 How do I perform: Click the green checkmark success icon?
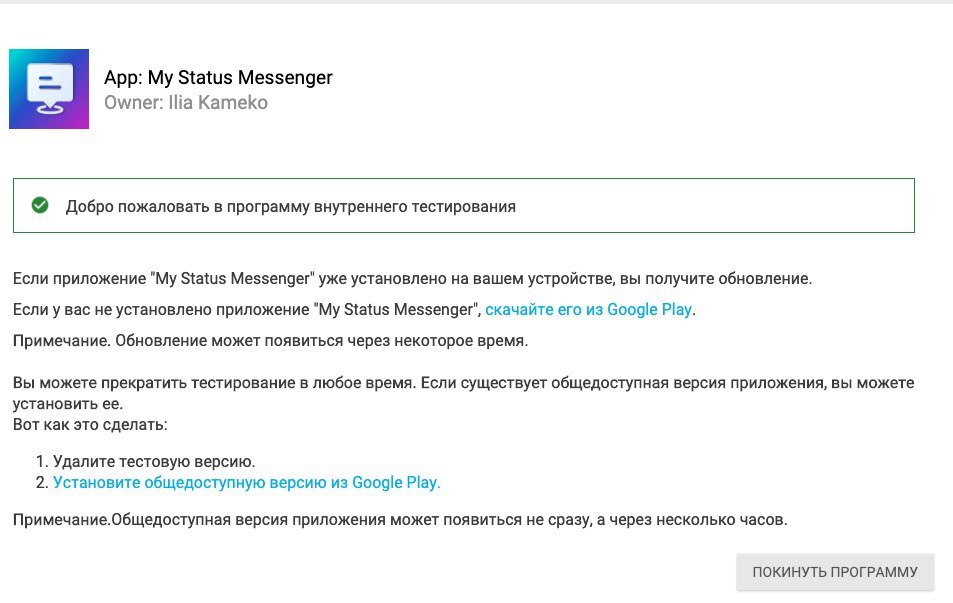[40, 205]
